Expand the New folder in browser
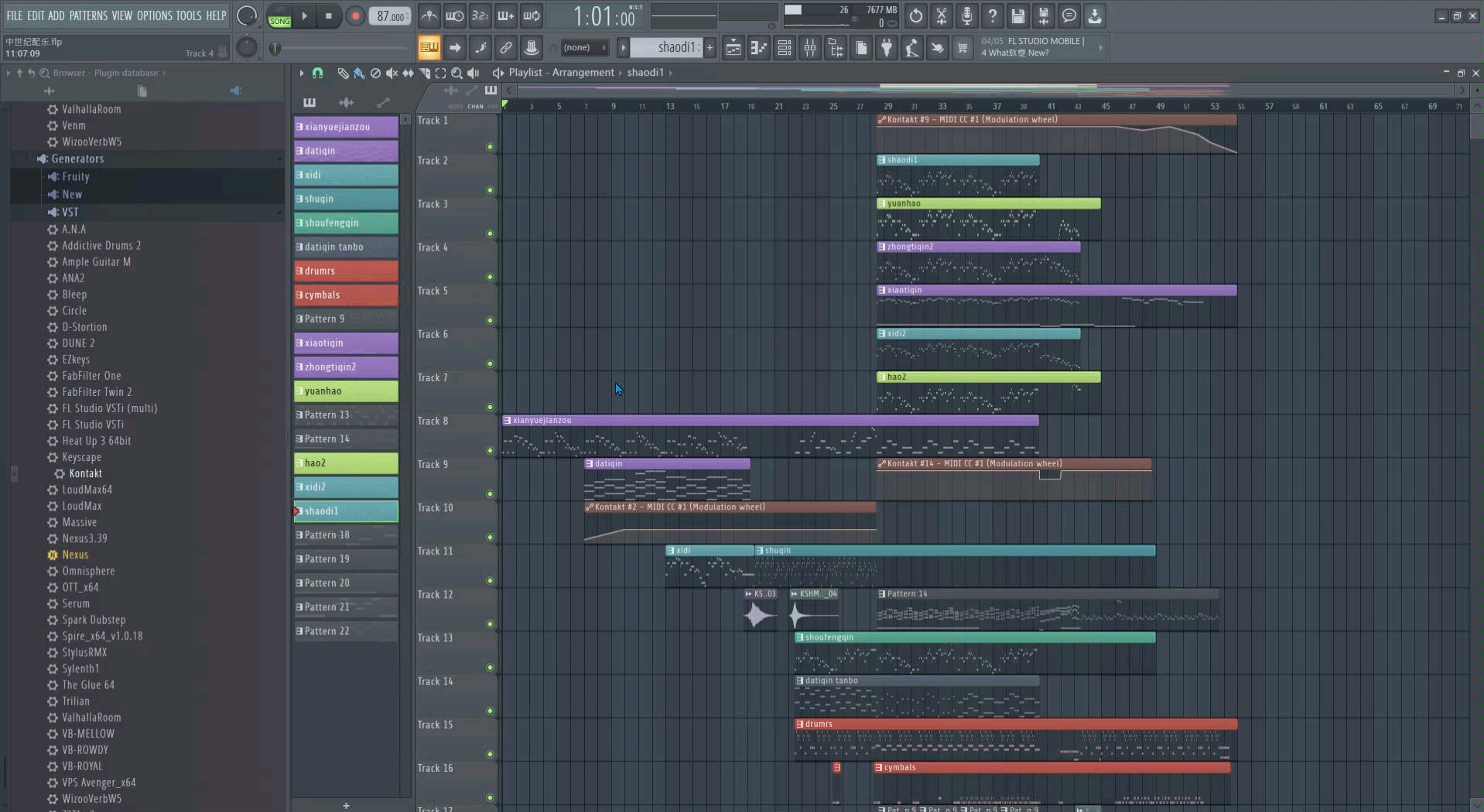 point(72,195)
